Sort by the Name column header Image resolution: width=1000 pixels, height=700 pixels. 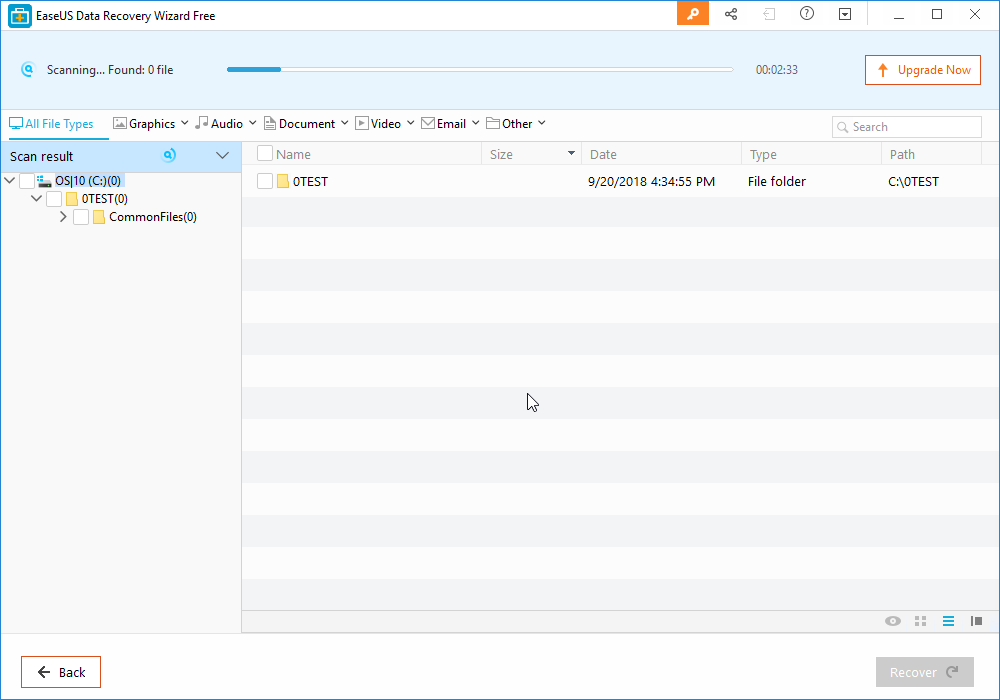(x=293, y=154)
